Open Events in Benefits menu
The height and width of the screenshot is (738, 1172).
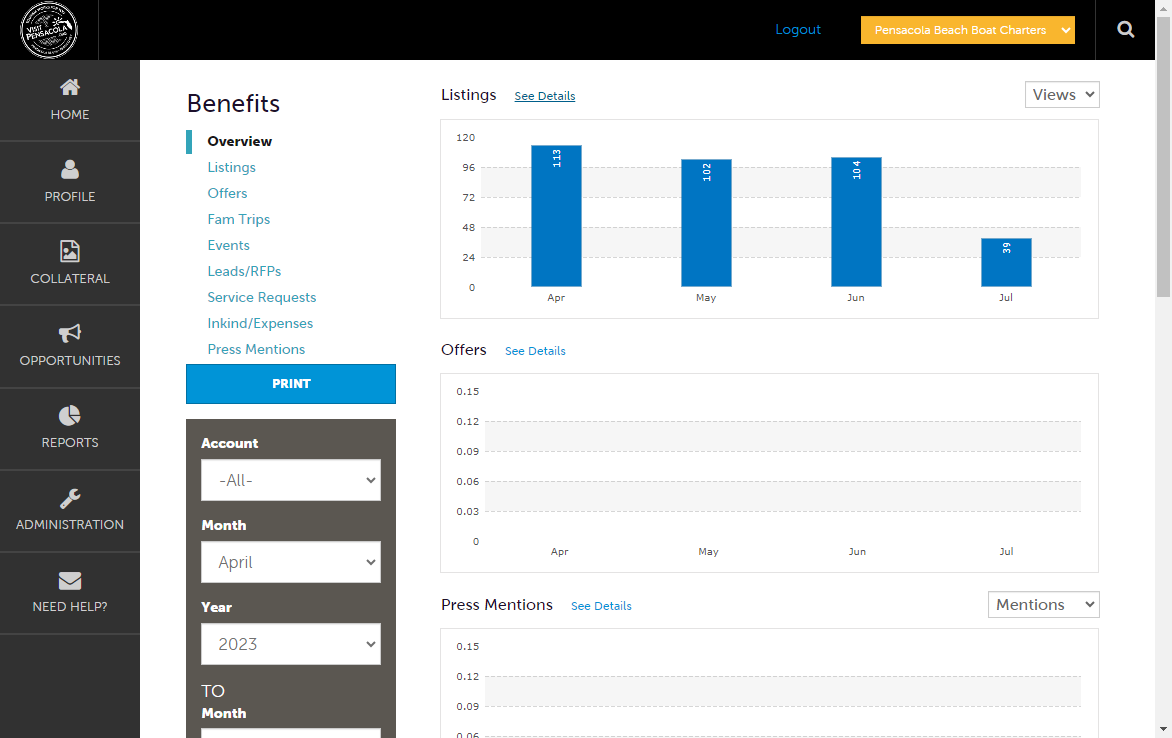(x=228, y=245)
